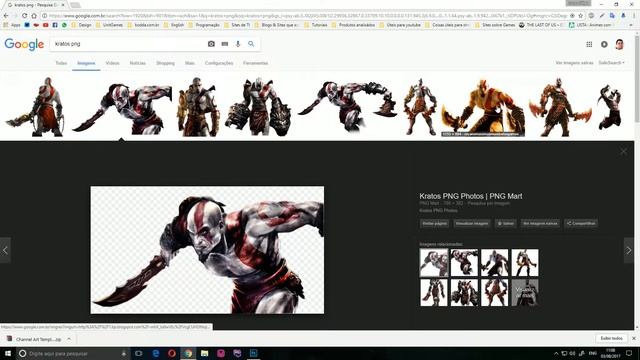Expand the SafeSearch dropdown
640x360 pixels.
click(x=611, y=63)
